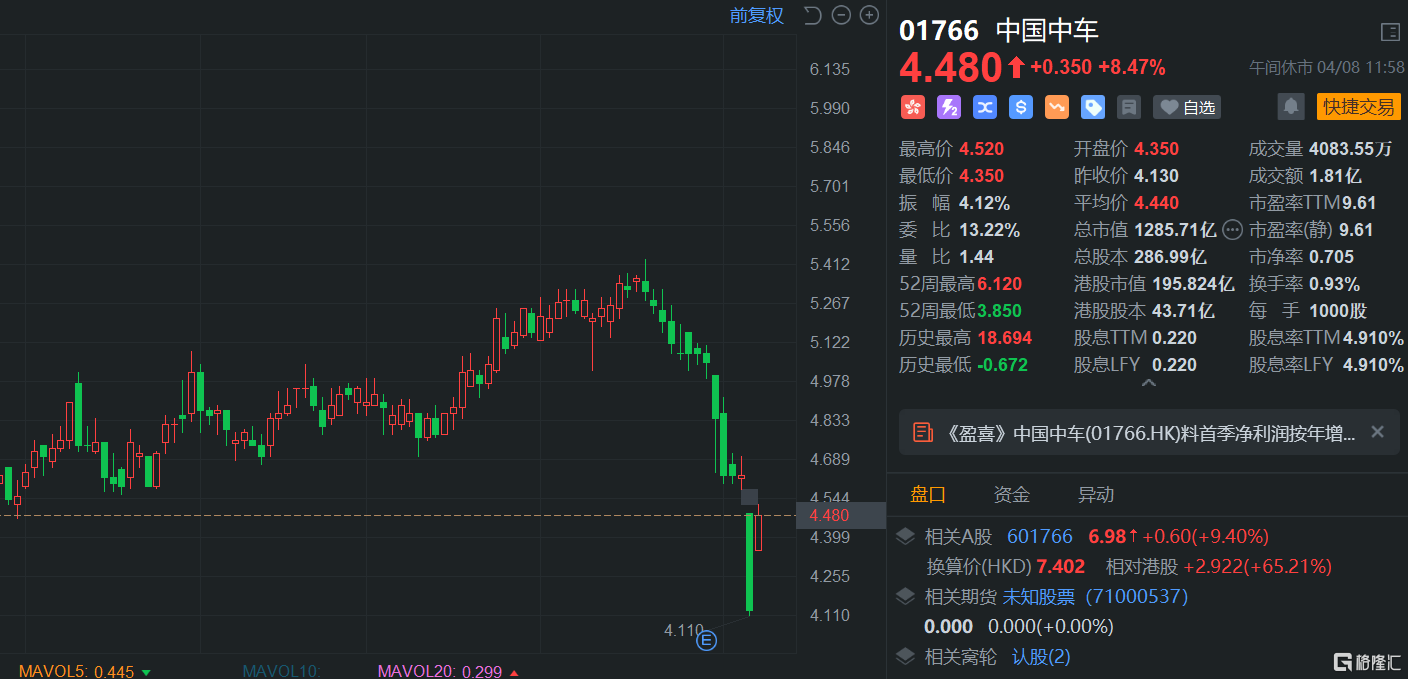Click the red Hong Kong market icon
The image size is (1408, 679).
click(912, 107)
